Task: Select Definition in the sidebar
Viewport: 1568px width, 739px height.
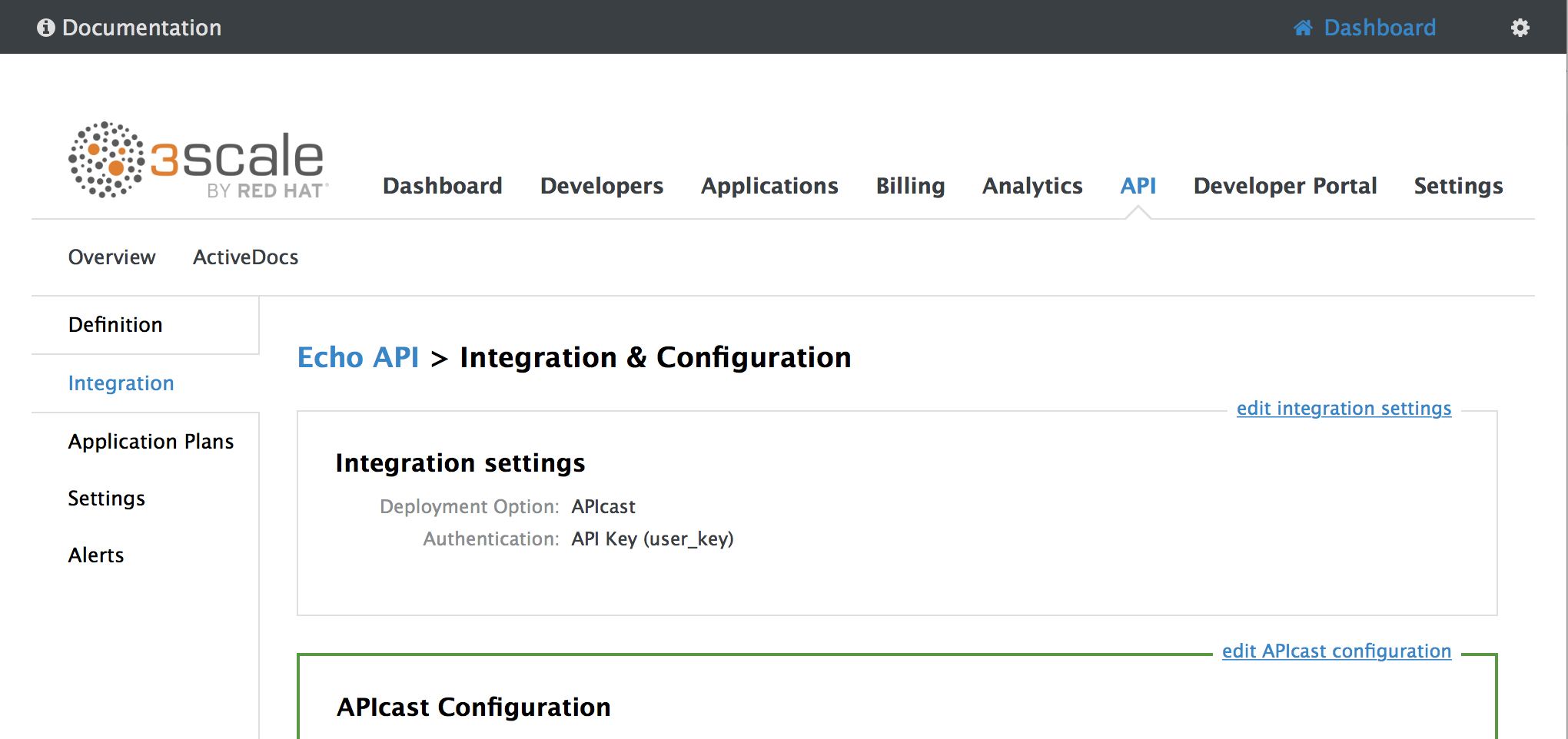Action: click(115, 325)
